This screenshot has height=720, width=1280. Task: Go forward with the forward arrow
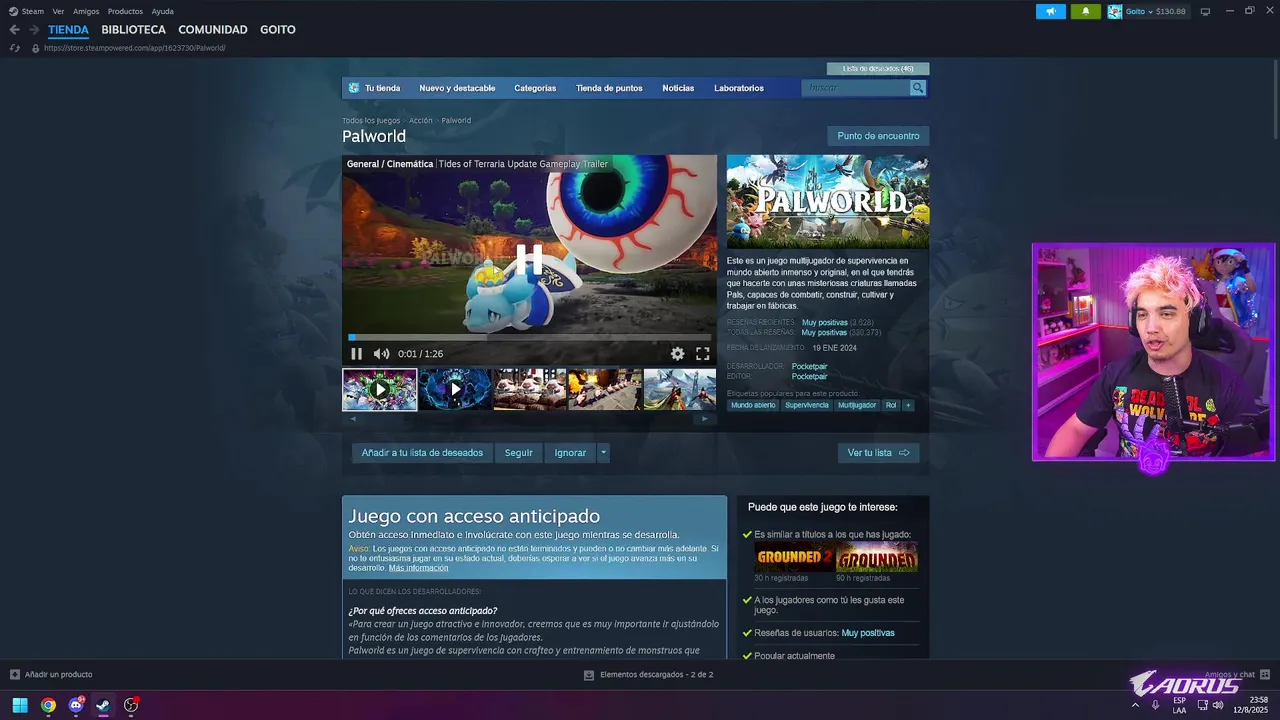coord(33,30)
